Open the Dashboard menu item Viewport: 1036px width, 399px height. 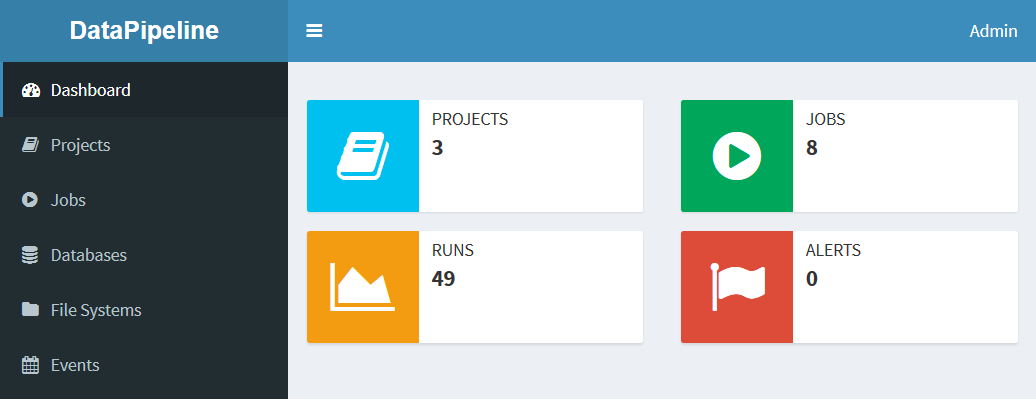[x=144, y=90]
